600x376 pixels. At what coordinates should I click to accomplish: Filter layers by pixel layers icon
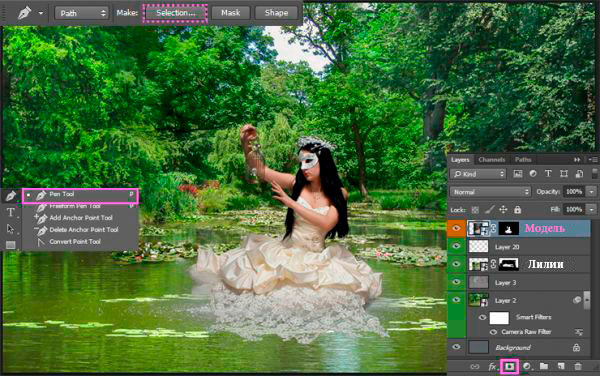517,174
